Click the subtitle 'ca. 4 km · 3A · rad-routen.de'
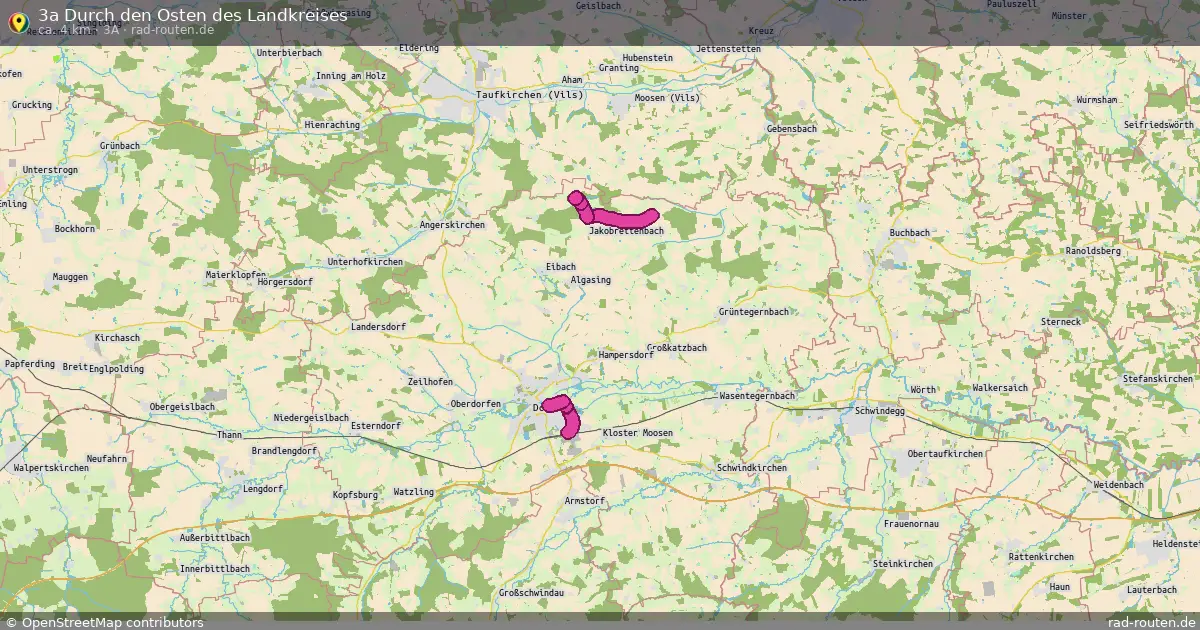The height and width of the screenshot is (630, 1200). tap(127, 29)
